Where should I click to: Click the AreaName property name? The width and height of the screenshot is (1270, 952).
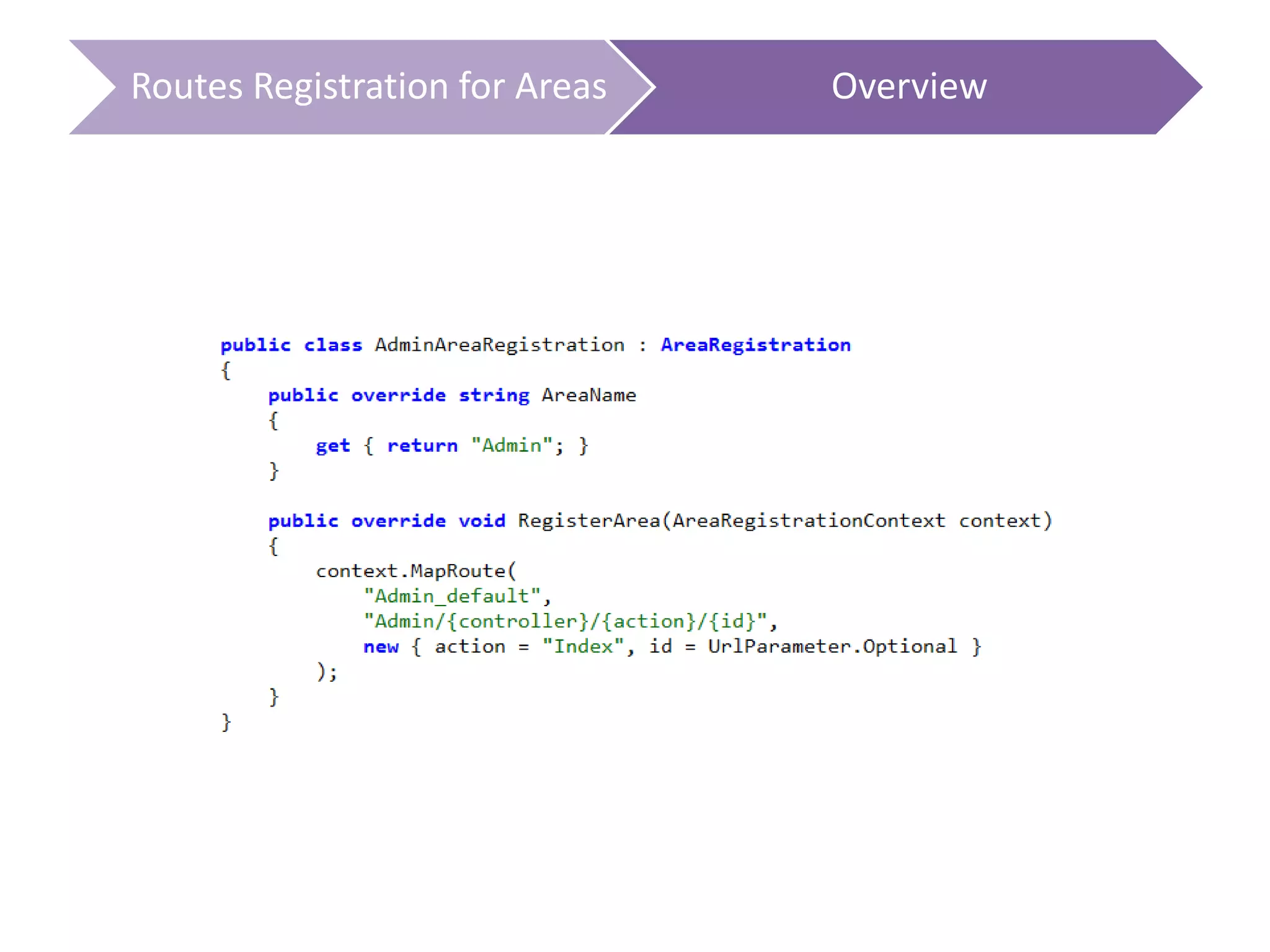pos(588,395)
